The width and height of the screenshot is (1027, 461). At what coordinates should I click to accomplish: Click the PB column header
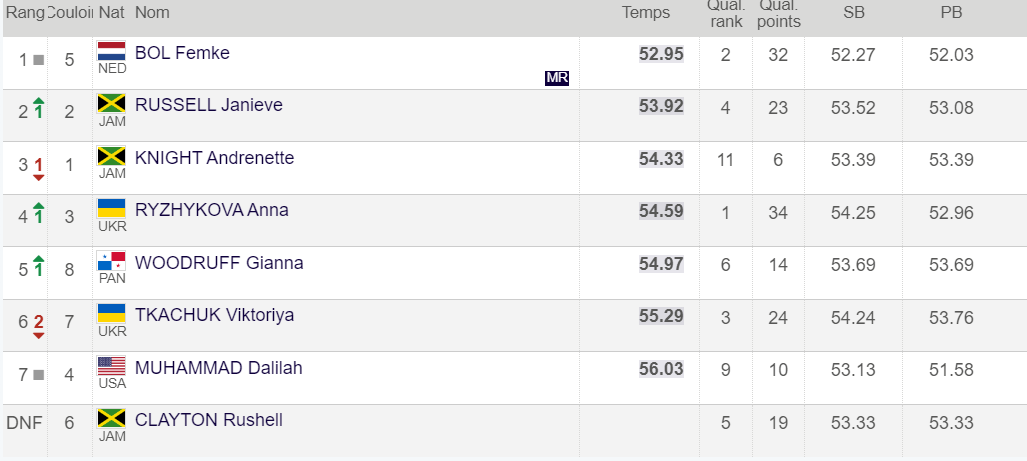[x=951, y=13]
